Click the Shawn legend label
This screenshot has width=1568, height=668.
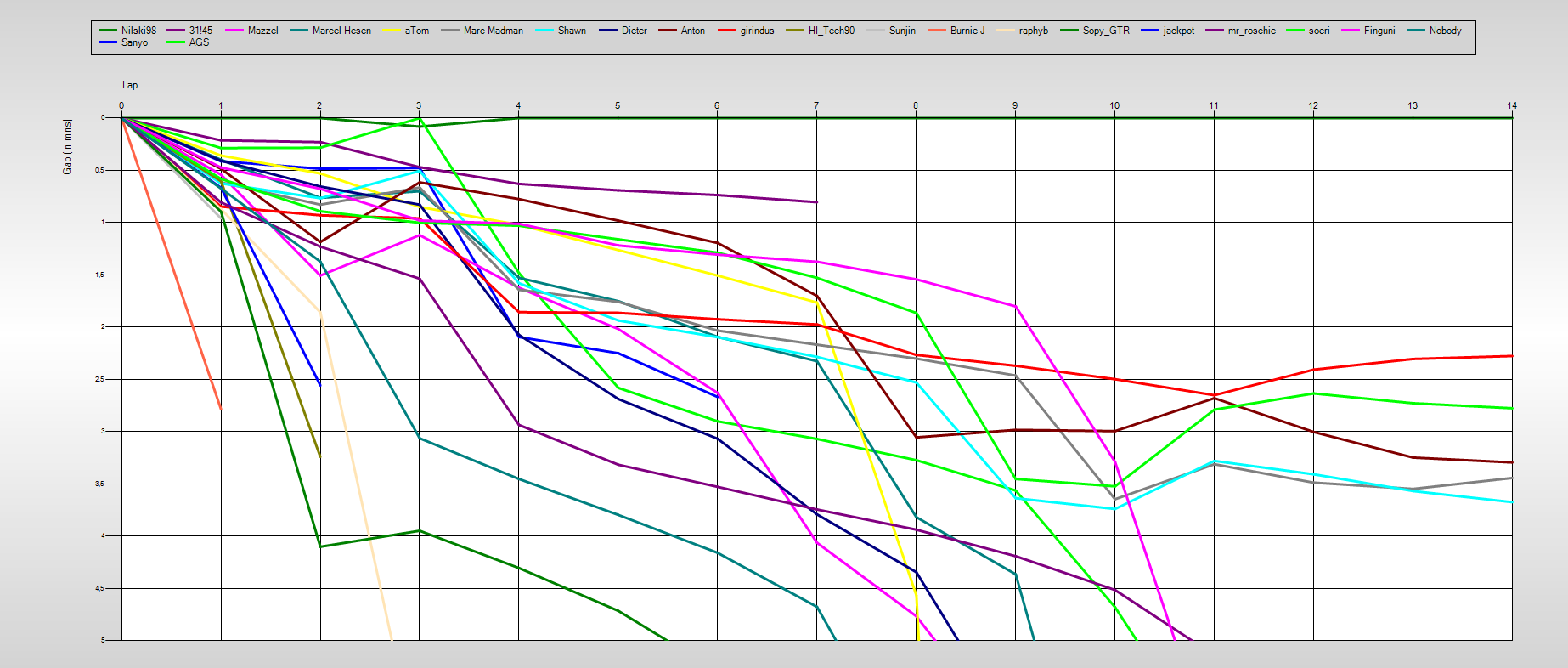click(x=572, y=31)
